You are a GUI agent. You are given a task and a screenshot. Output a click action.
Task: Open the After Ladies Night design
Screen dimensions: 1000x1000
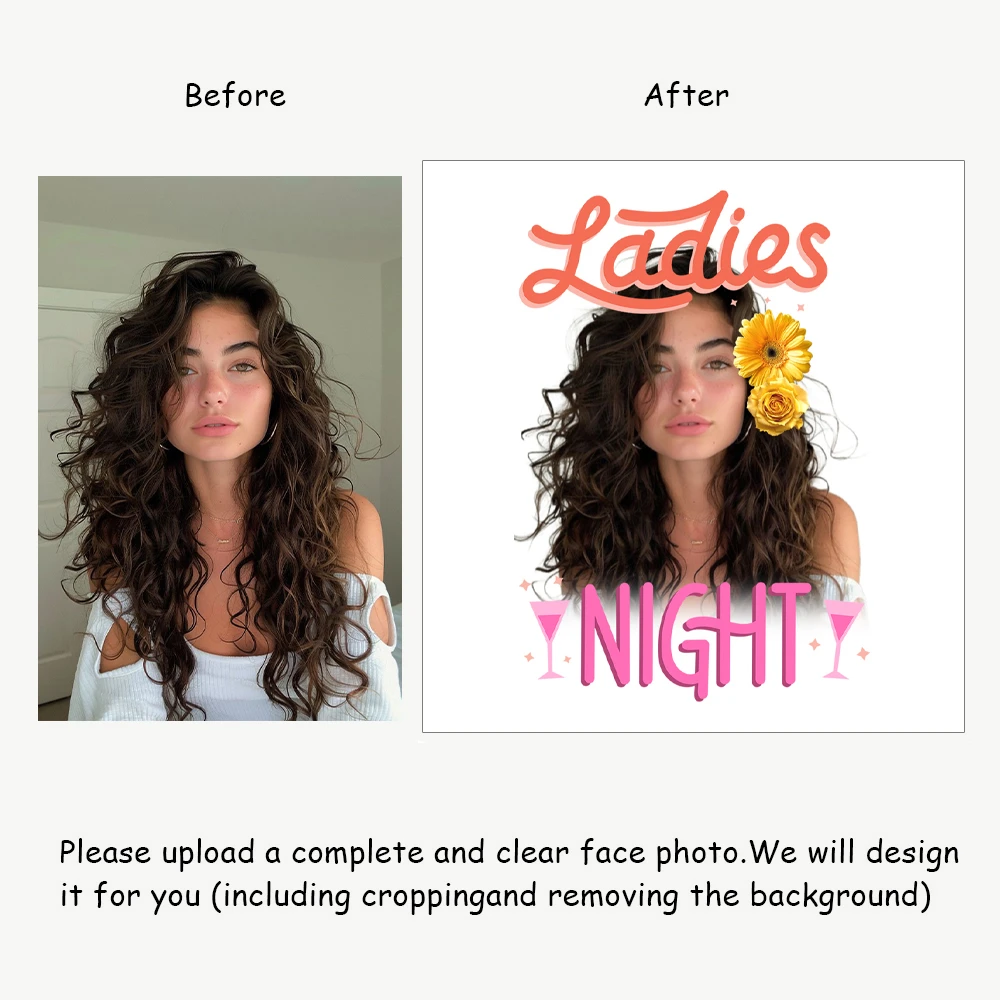tap(693, 446)
